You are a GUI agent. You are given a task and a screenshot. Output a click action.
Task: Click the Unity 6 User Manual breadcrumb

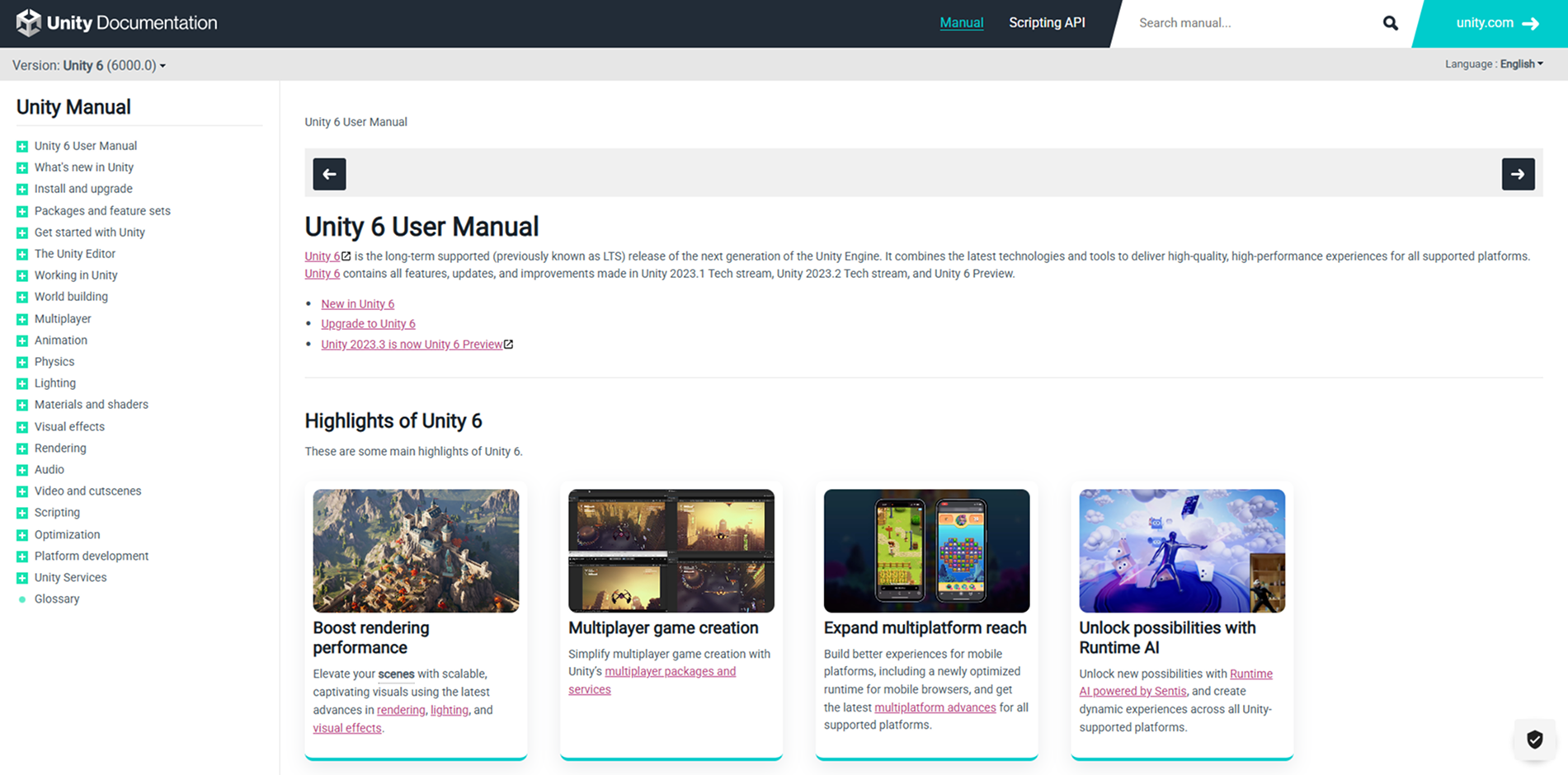[356, 122]
